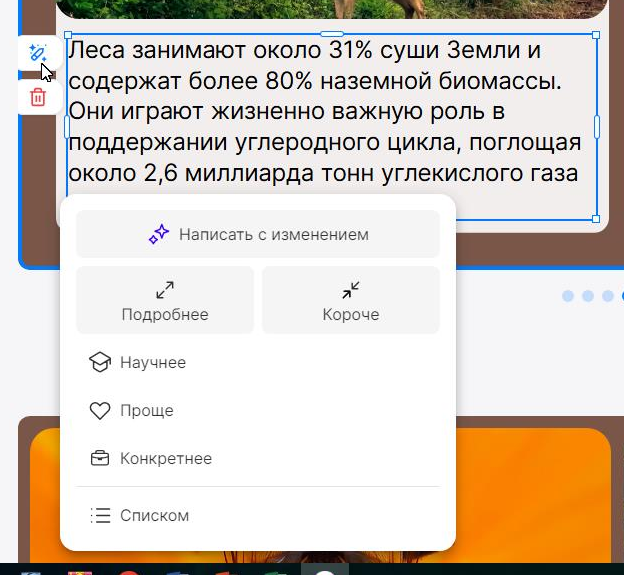Viewport: 624px width, 575px height.
Task: Click the graduation cap icon next to 'Научнее'
Action: pos(100,362)
